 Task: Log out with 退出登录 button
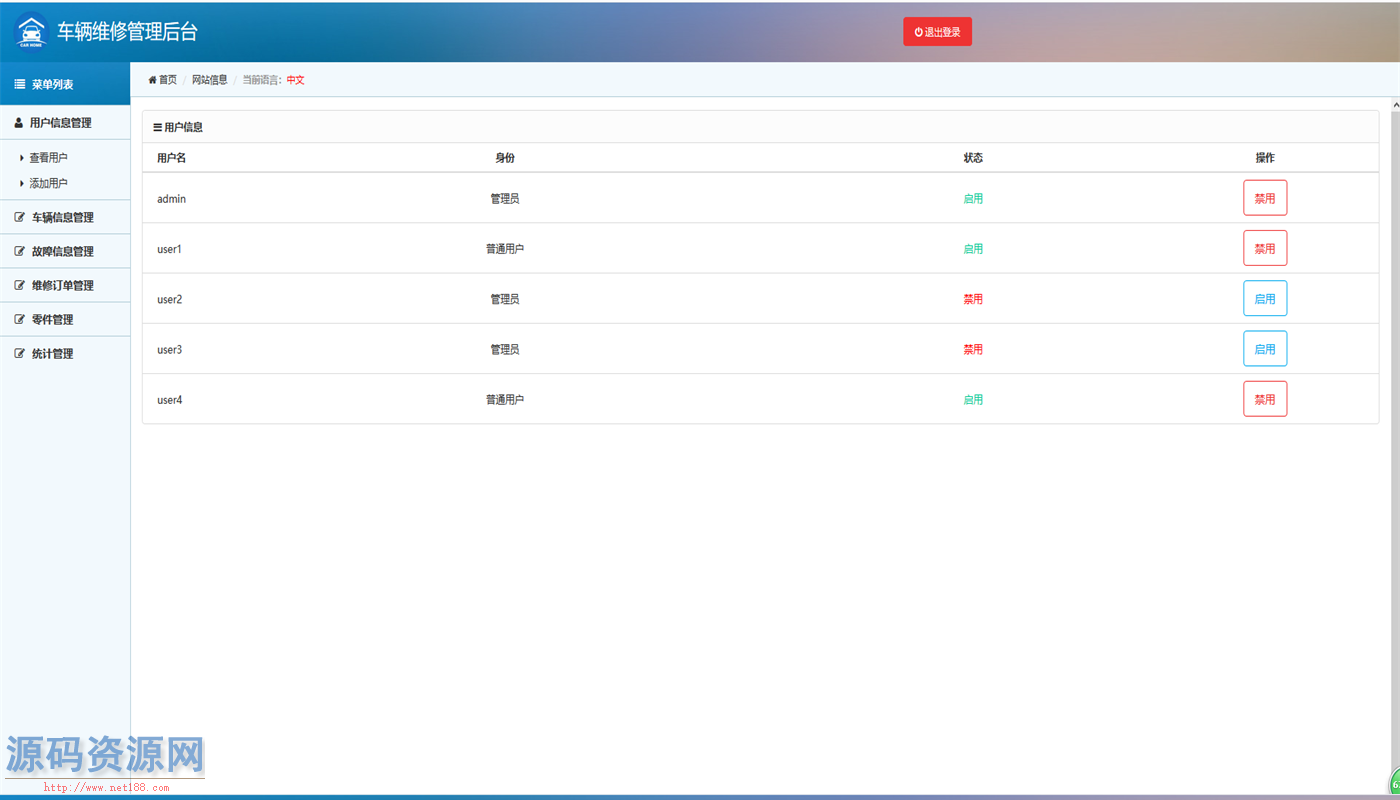[937, 32]
